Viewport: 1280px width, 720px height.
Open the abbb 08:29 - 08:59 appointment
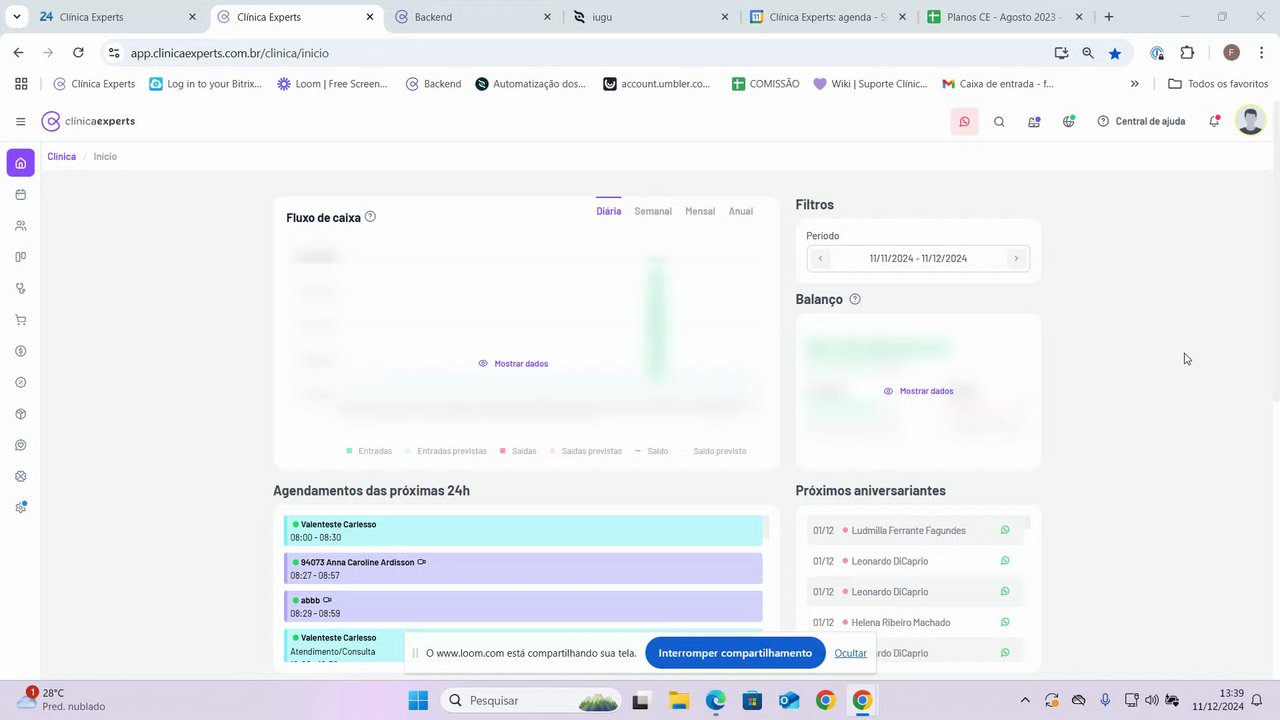click(x=523, y=606)
